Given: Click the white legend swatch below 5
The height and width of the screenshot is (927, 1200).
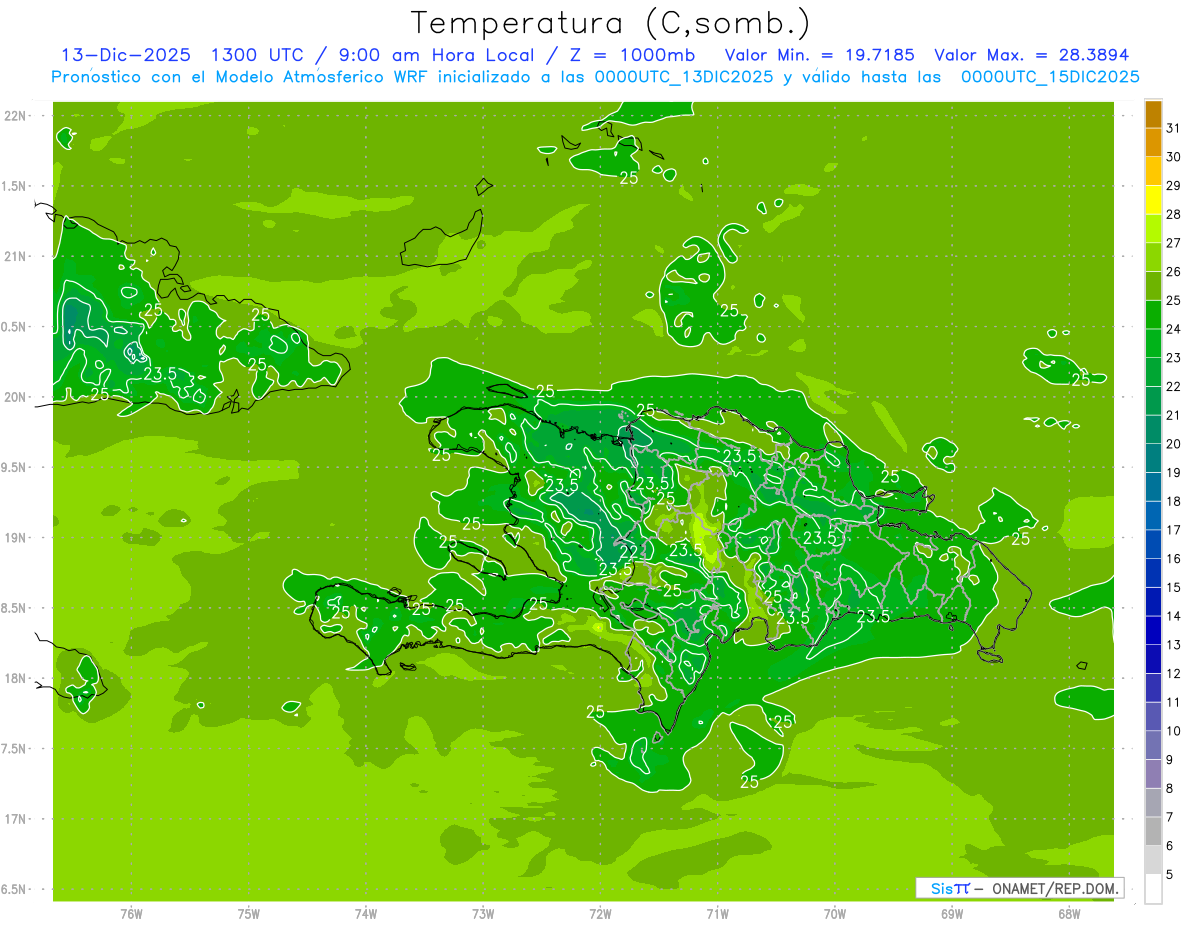Looking at the screenshot, I should coord(1153,889).
